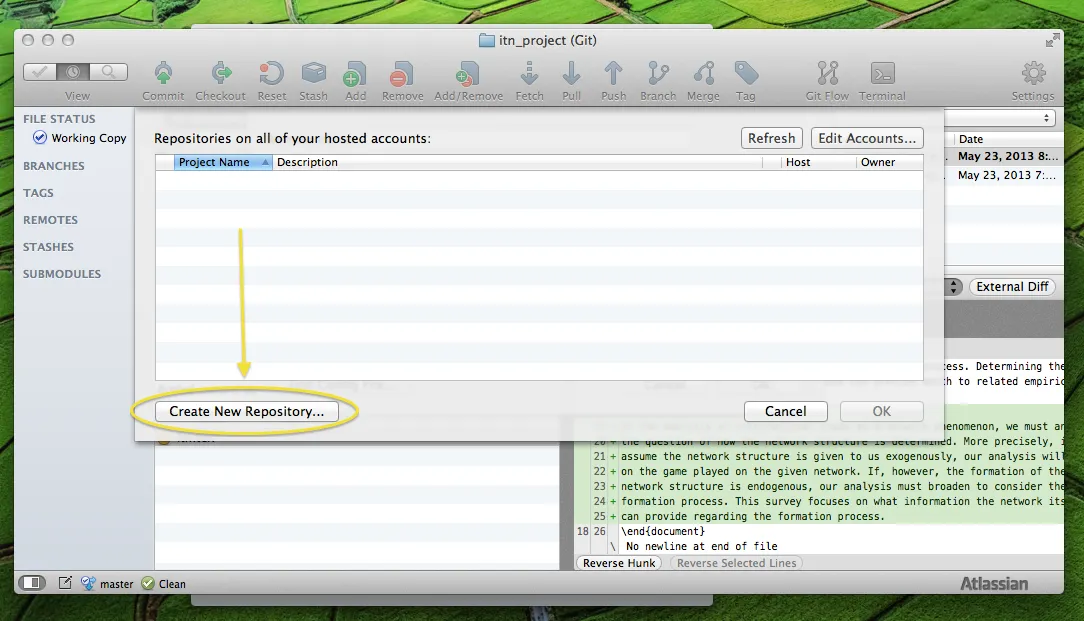
Task: Open the dropdown above the Date column
Action: (x=1047, y=118)
